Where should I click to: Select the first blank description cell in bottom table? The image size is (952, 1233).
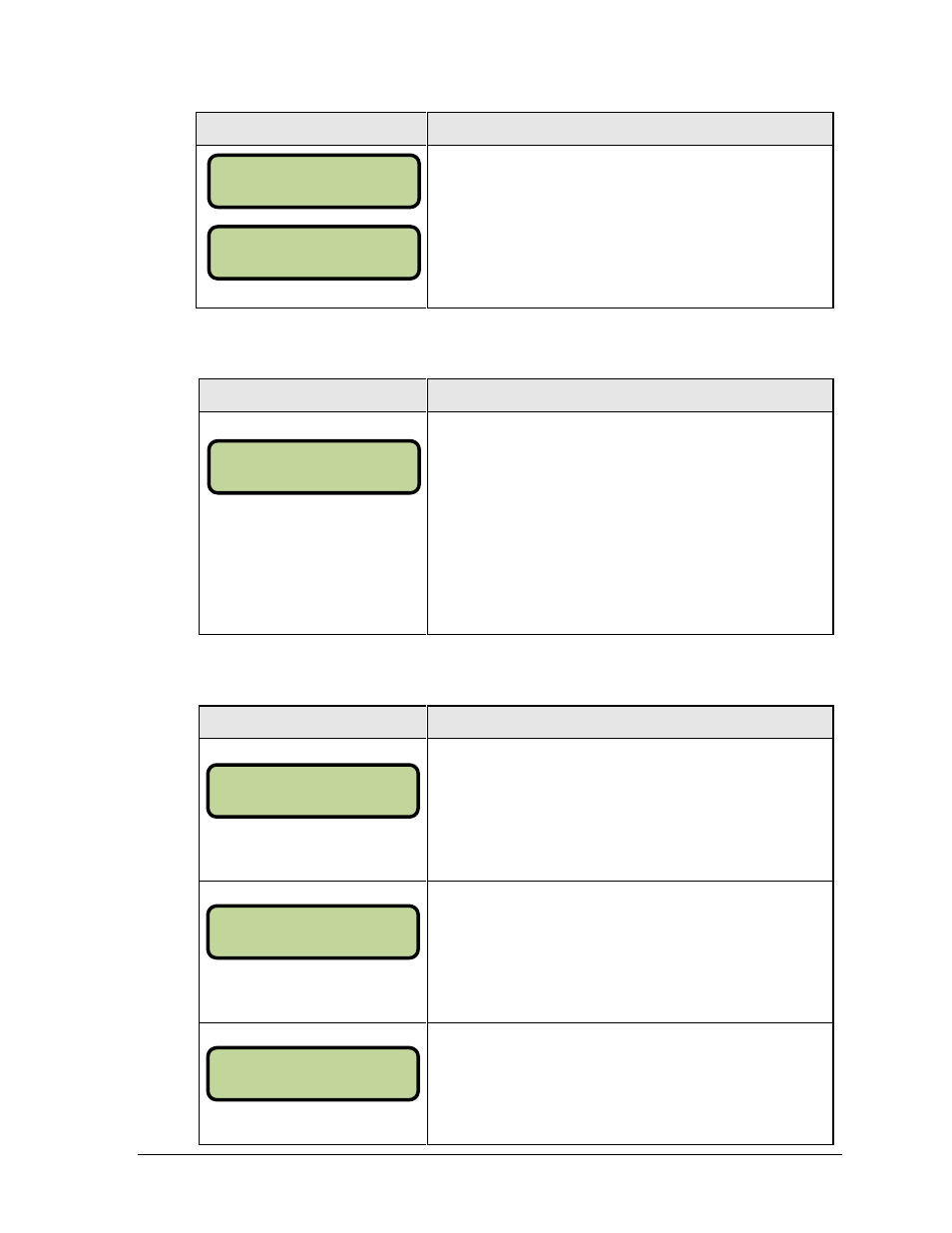[x=630, y=810]
